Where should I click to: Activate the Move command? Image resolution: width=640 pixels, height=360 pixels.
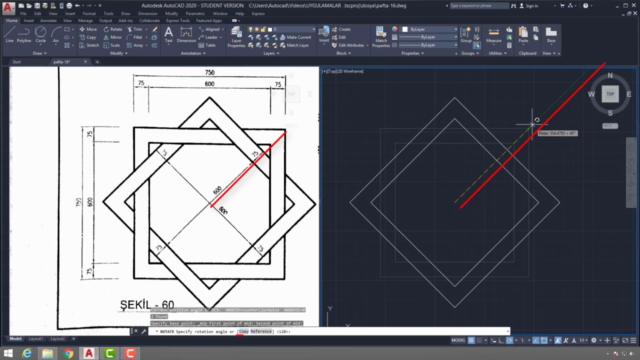[89, 29]
